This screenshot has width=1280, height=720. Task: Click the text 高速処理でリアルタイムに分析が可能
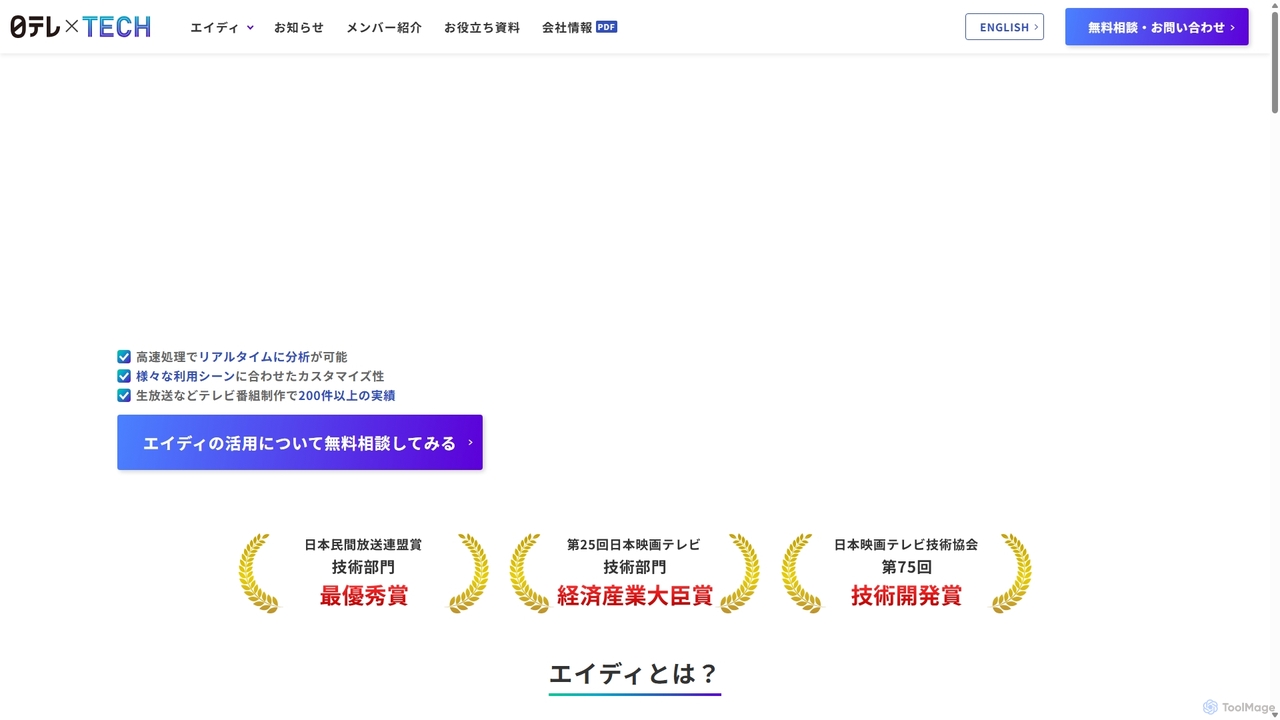(x=242, y=357)
